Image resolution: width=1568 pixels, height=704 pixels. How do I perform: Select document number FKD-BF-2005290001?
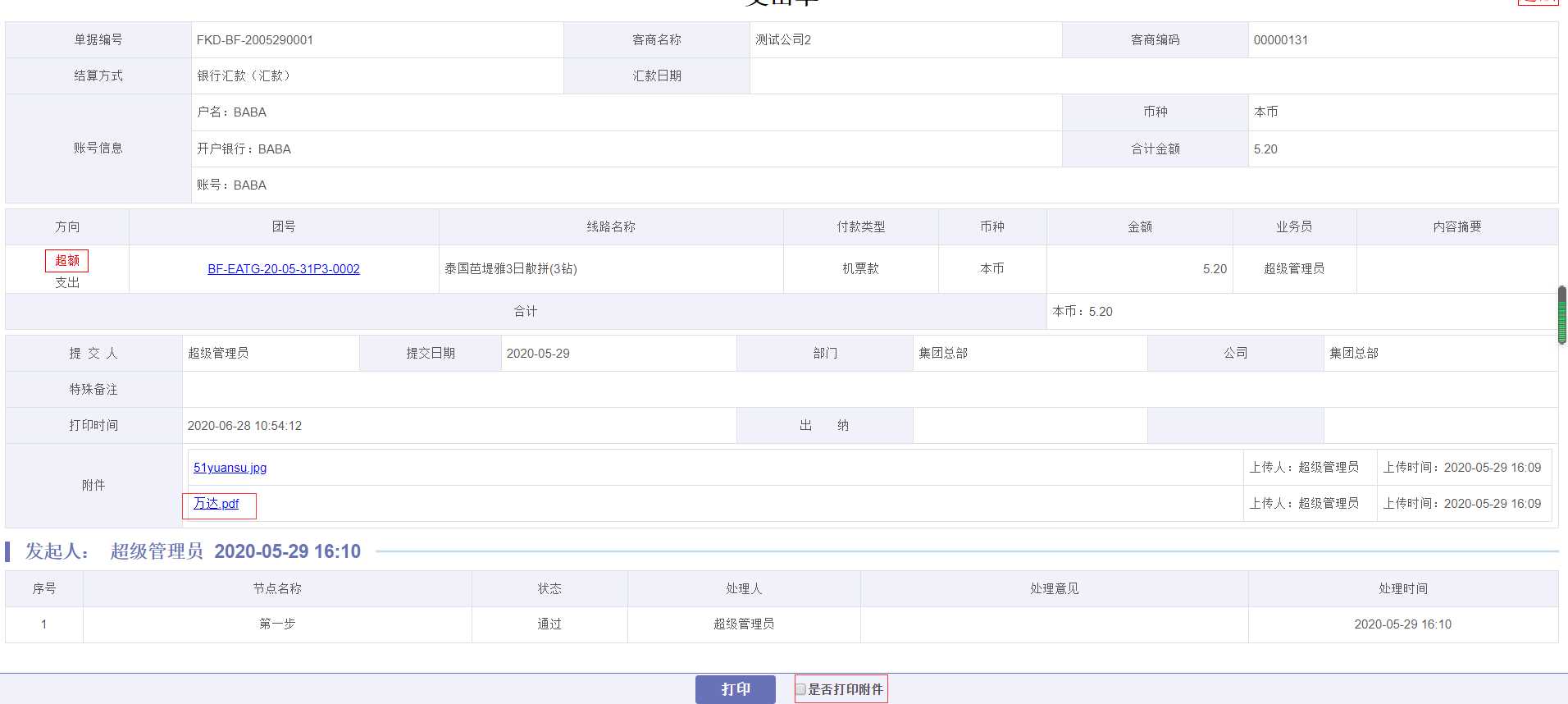(x=255, y=40)
